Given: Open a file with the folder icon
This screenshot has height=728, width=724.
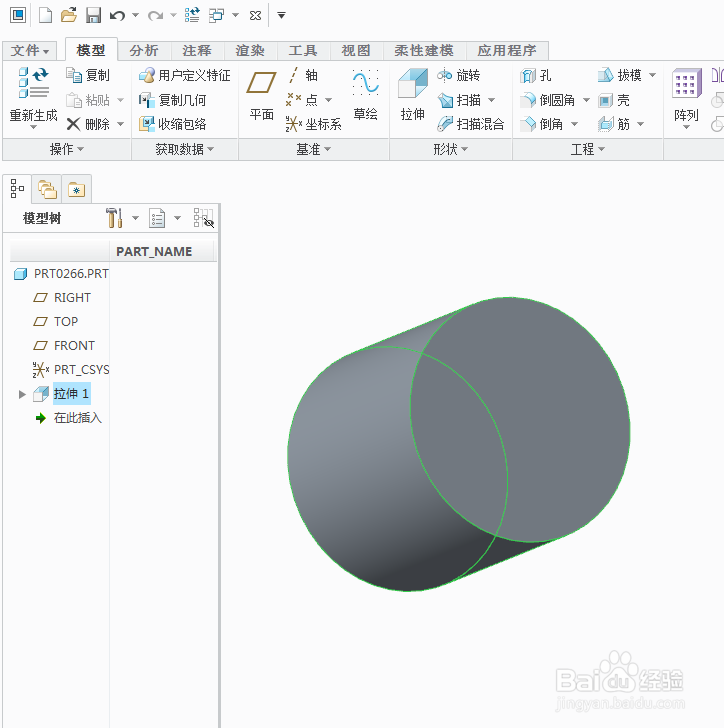Looking at the screenshot, I should 69,15.
